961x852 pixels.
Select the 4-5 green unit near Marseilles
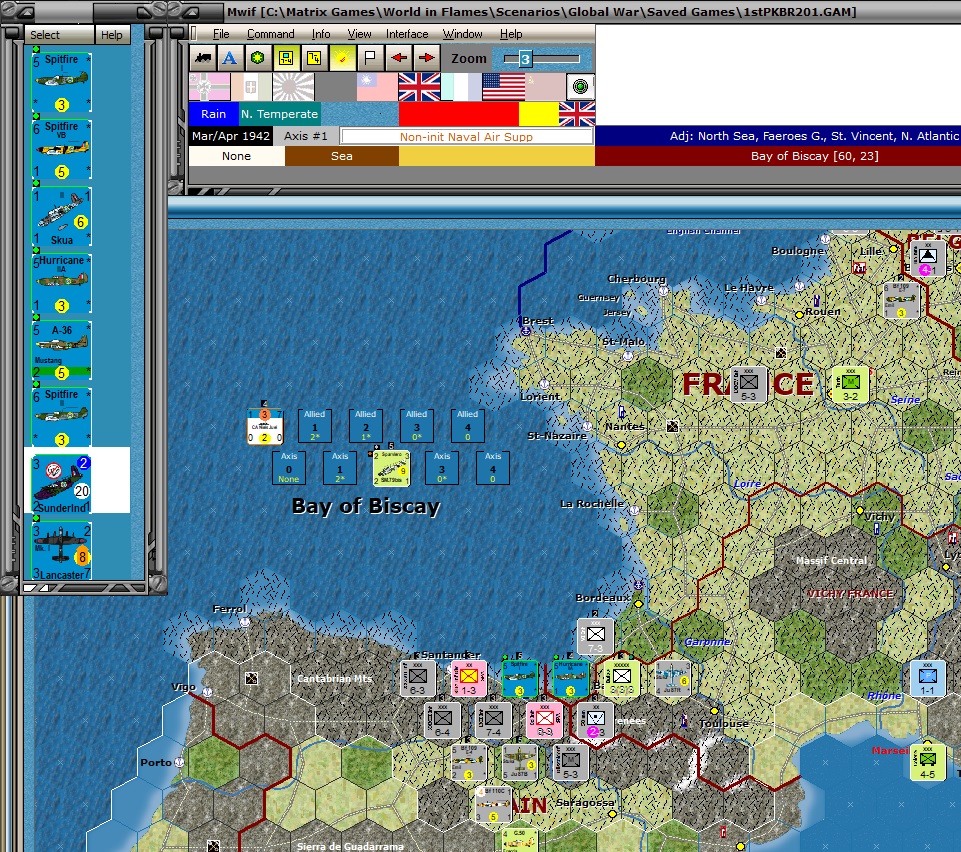coord(927,762)
